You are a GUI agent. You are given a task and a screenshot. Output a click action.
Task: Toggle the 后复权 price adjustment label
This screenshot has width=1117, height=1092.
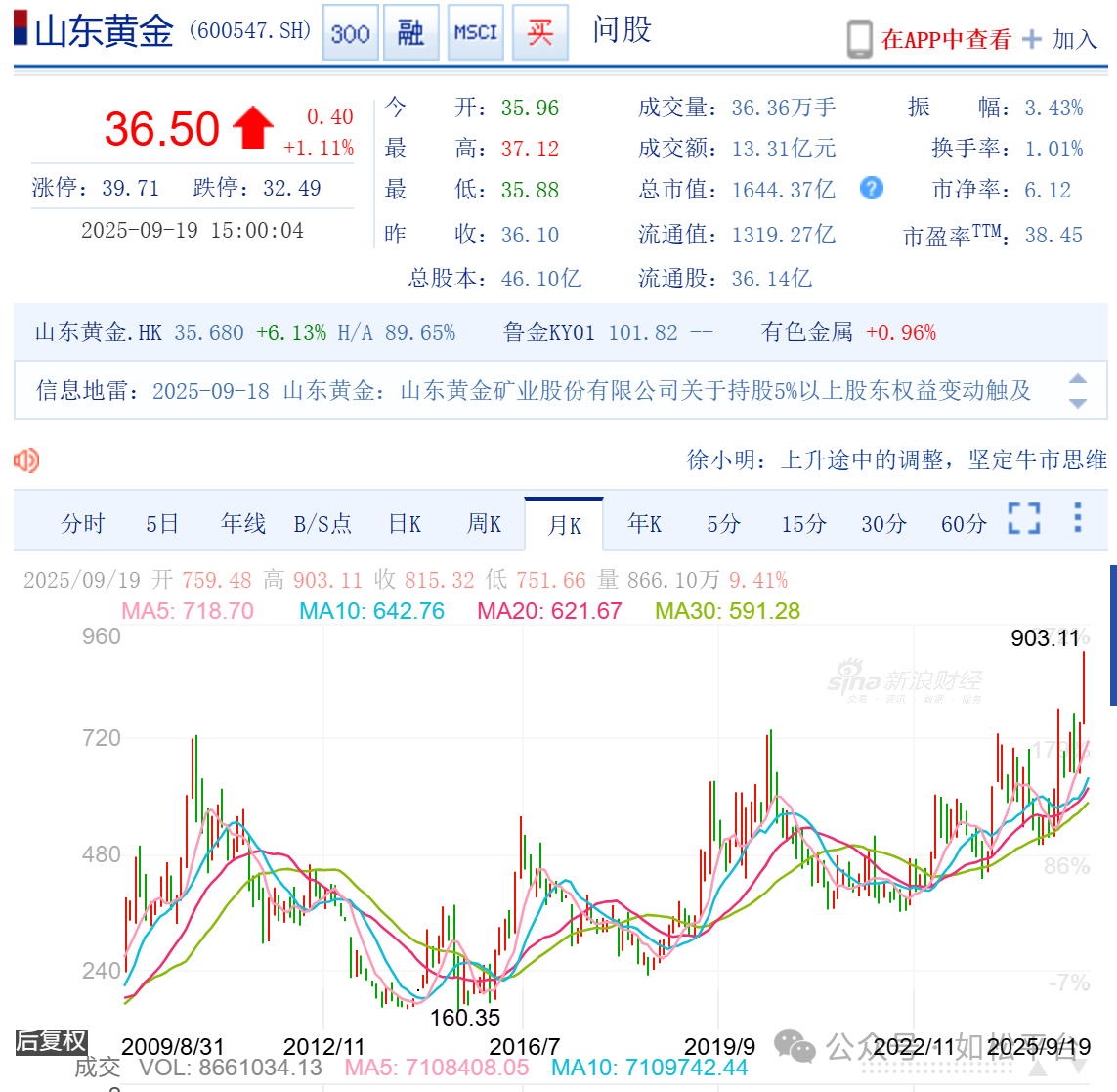click(51, 1041)
